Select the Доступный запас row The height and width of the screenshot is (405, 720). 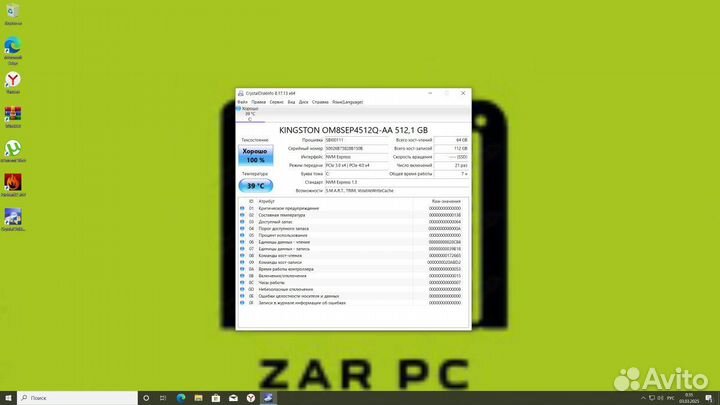(353, 222)
